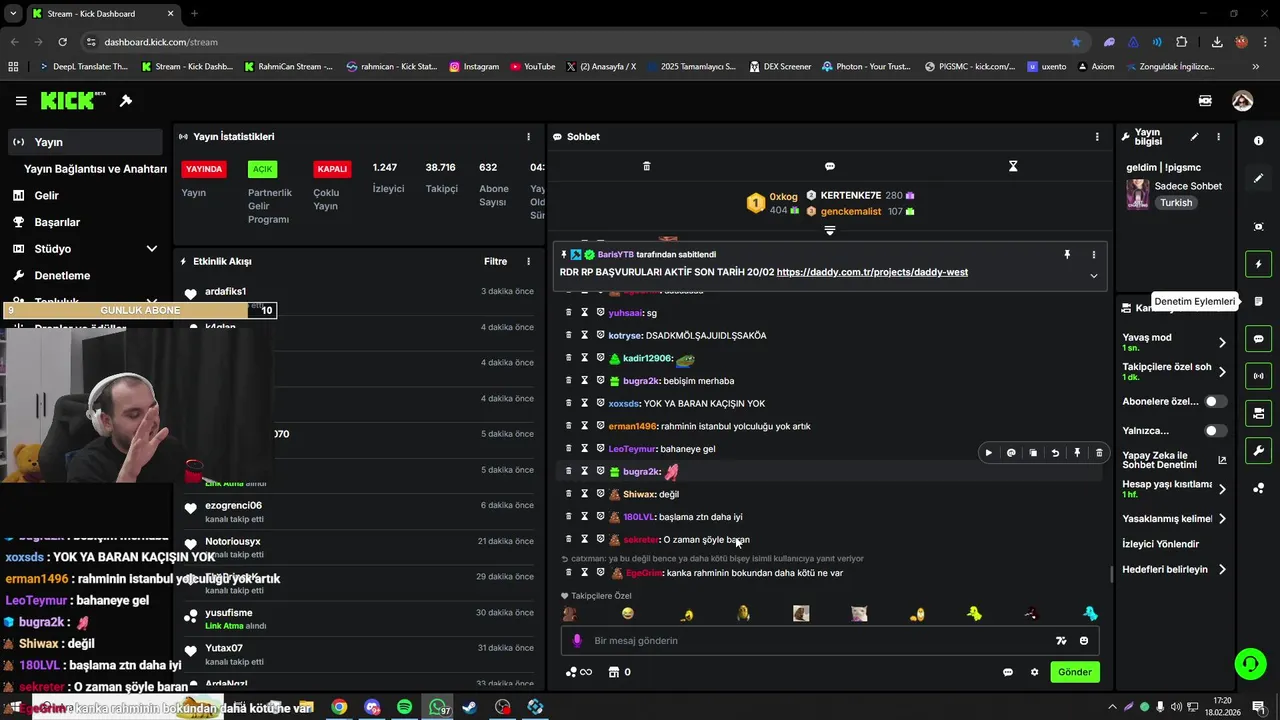This screenshot has width=1280, height=720.
Task: Click İzleyici Yönlendir
Action: (x=1161, y=544)
